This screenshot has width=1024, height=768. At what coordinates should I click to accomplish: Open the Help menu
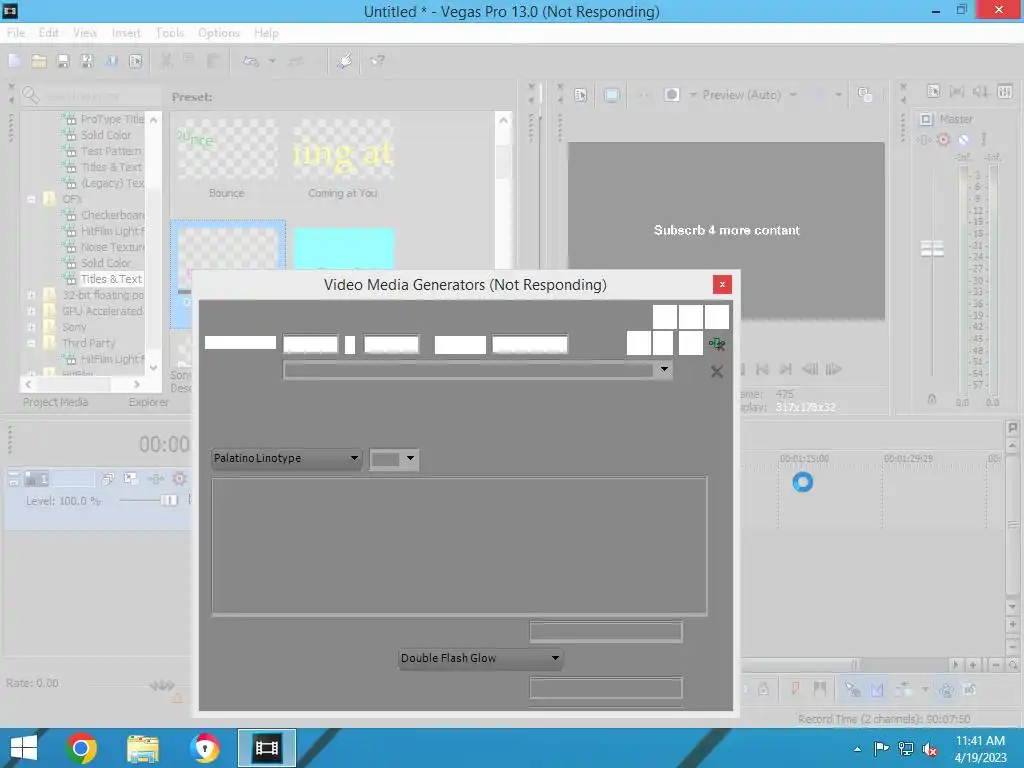click(266, 33)
